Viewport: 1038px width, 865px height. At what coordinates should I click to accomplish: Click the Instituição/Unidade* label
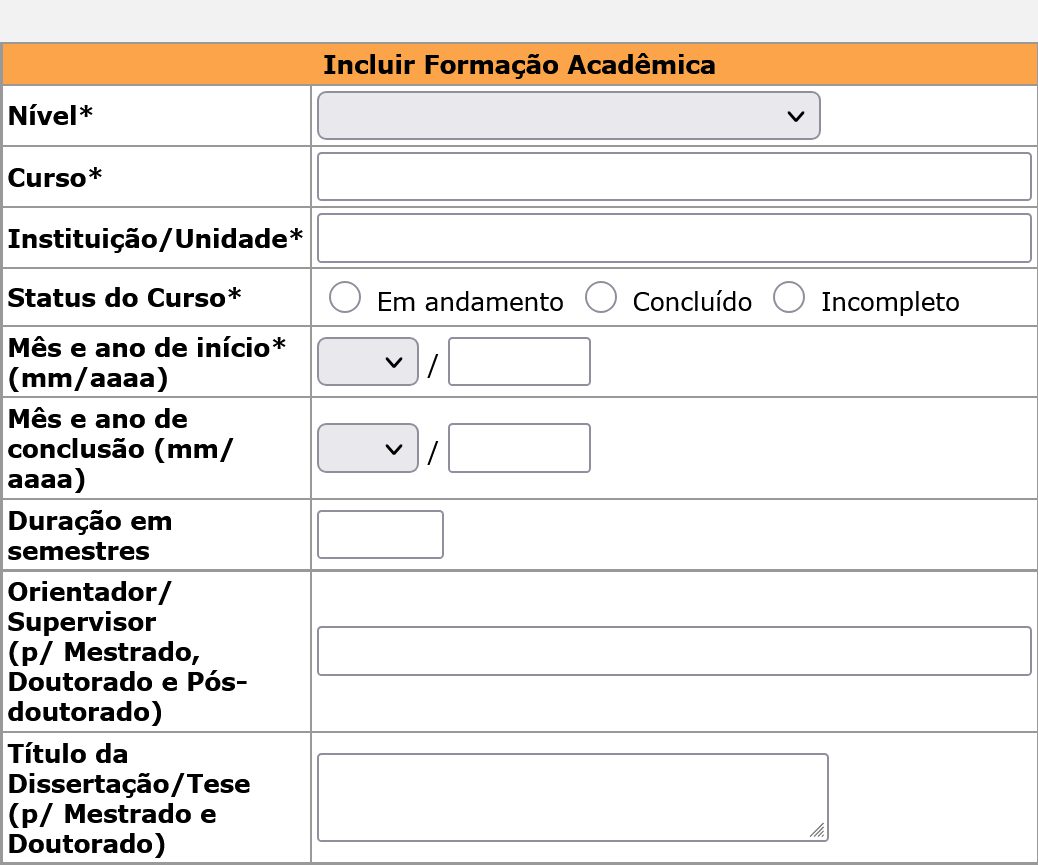155,239
